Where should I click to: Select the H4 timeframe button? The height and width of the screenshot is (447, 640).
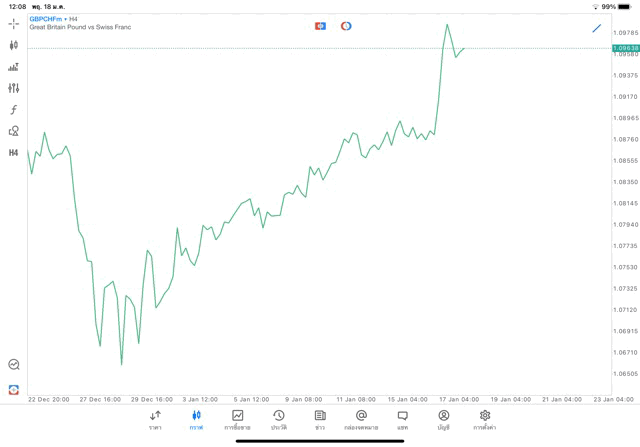14,153
